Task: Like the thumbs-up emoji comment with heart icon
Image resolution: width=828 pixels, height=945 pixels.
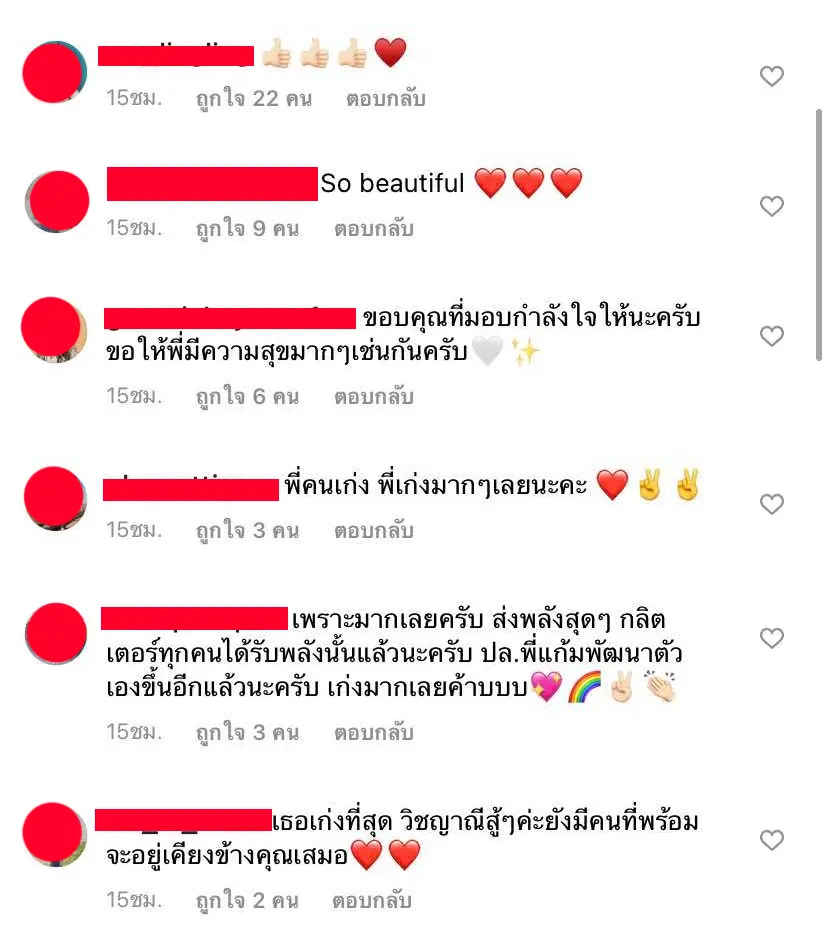Action: tap(771, 77)
